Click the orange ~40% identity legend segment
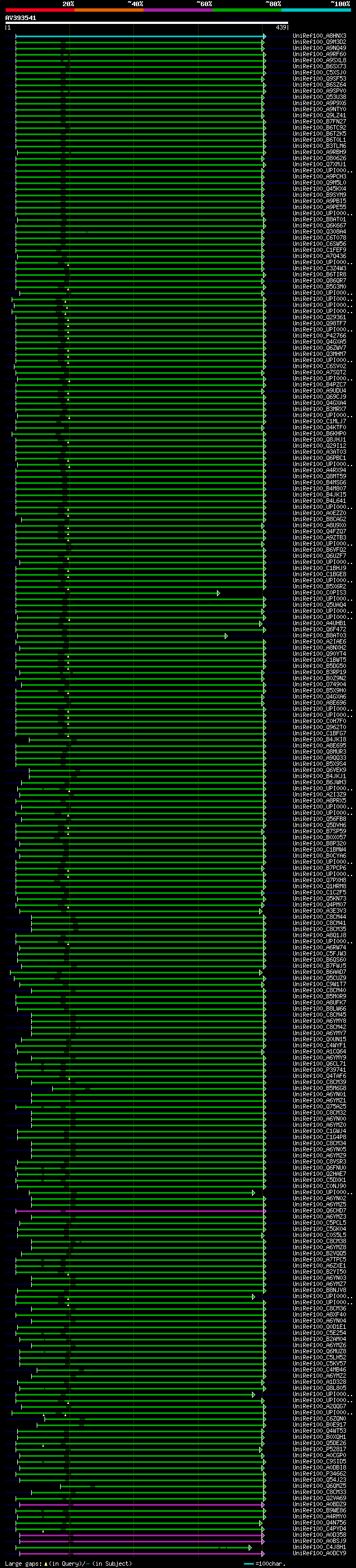Screen dimensions: 356x1568 pyautogui.click(x=109, y=11)
